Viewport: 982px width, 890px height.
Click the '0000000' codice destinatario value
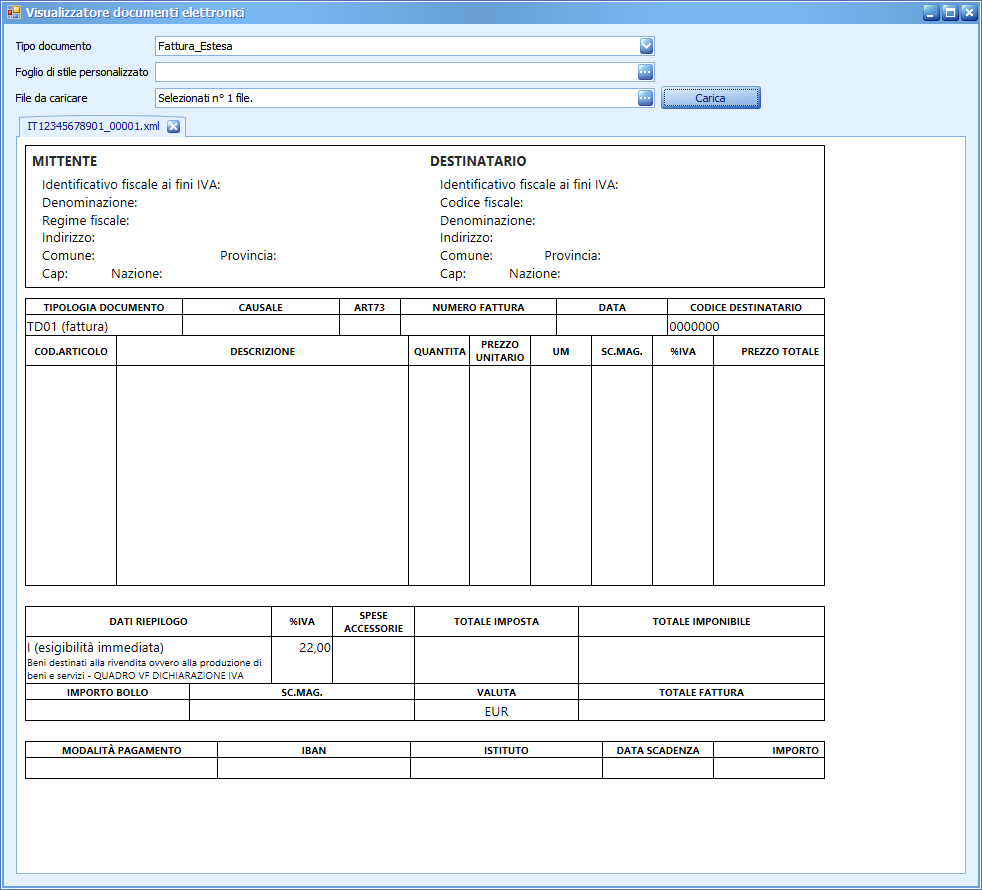tap(694, 326)
